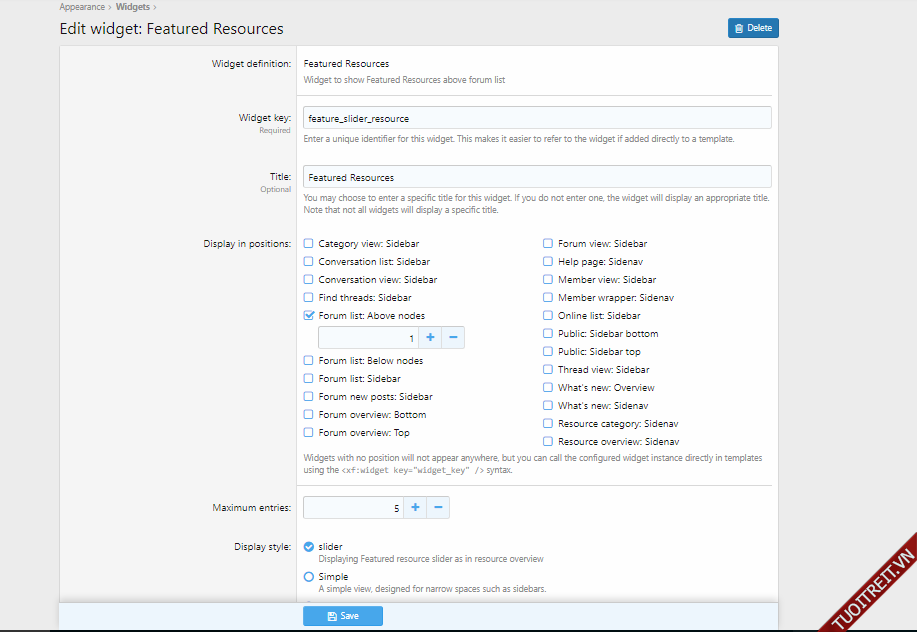The height and width of the screenshot is (632, 917).
Task: Decrease the Forum list position number with minus
Action: (x=453, y=338)
